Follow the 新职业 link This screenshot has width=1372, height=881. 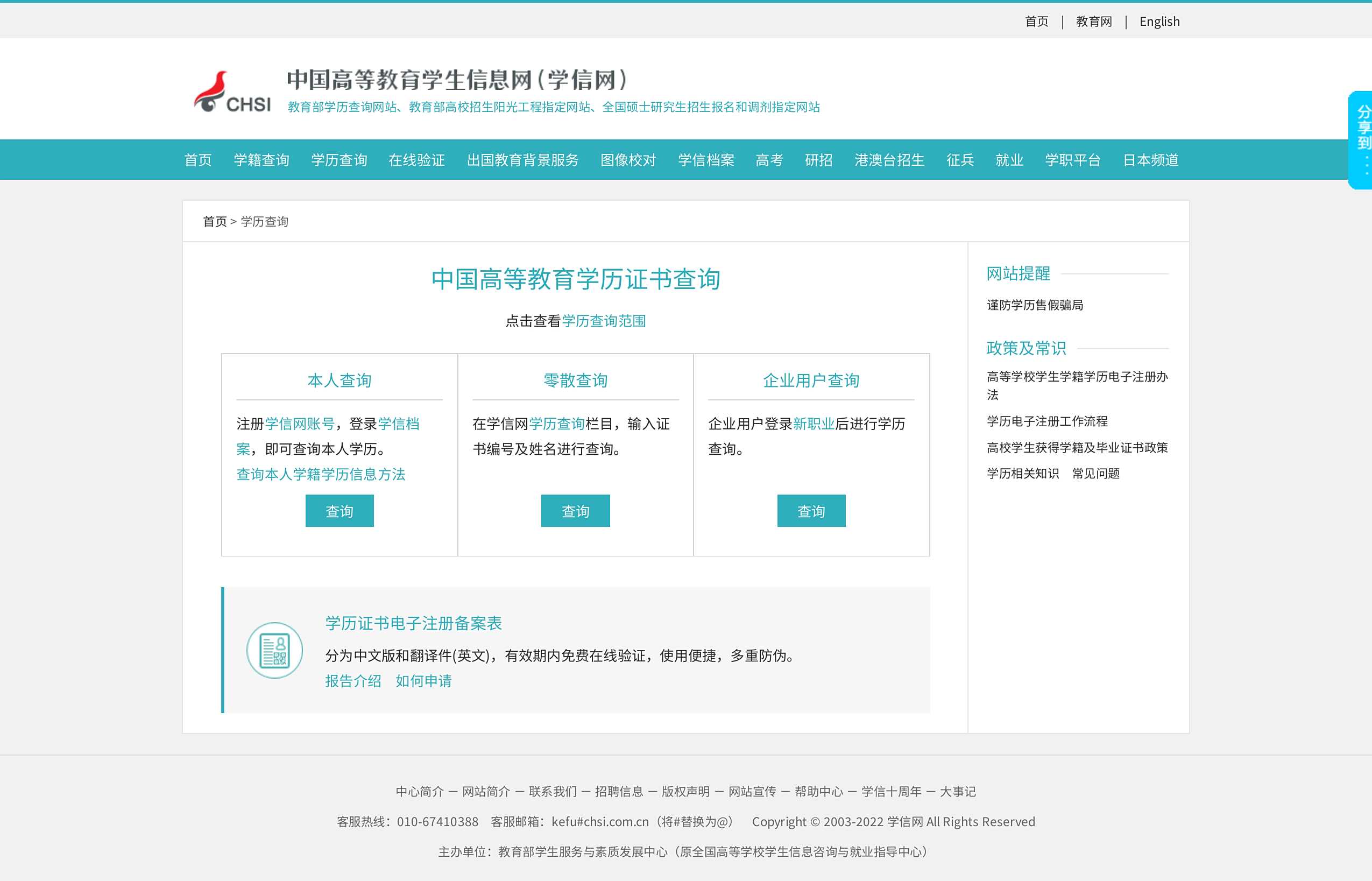tap(814, 424)
